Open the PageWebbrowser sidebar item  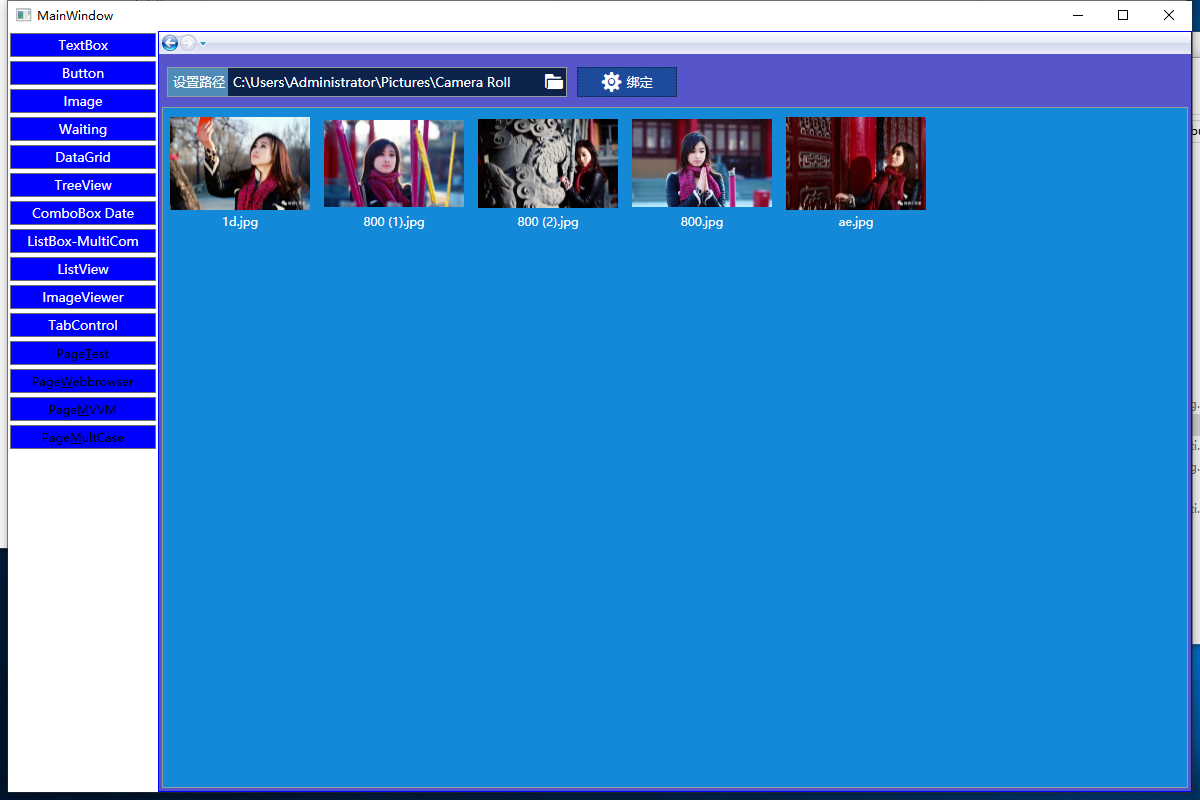pyautogui.click(x=83, y=381)
